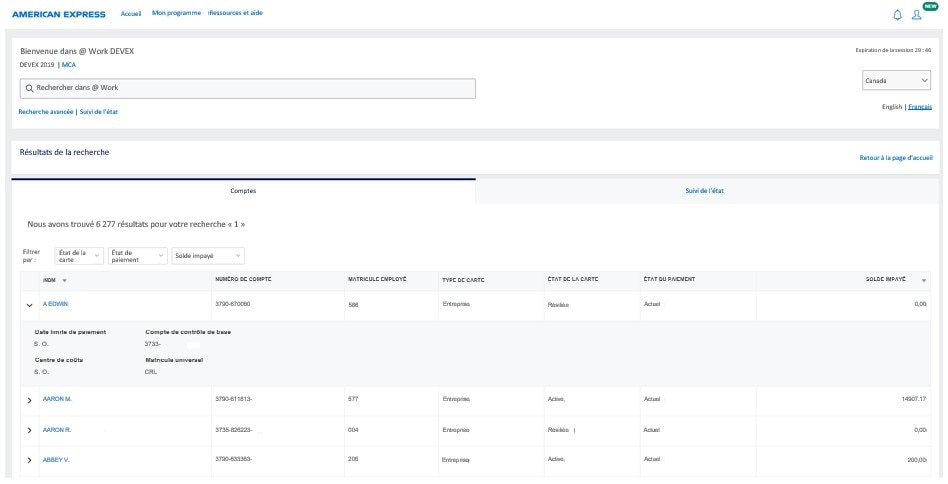Open the notifications bell icon
Screen dimensions: 948x484
897,15
